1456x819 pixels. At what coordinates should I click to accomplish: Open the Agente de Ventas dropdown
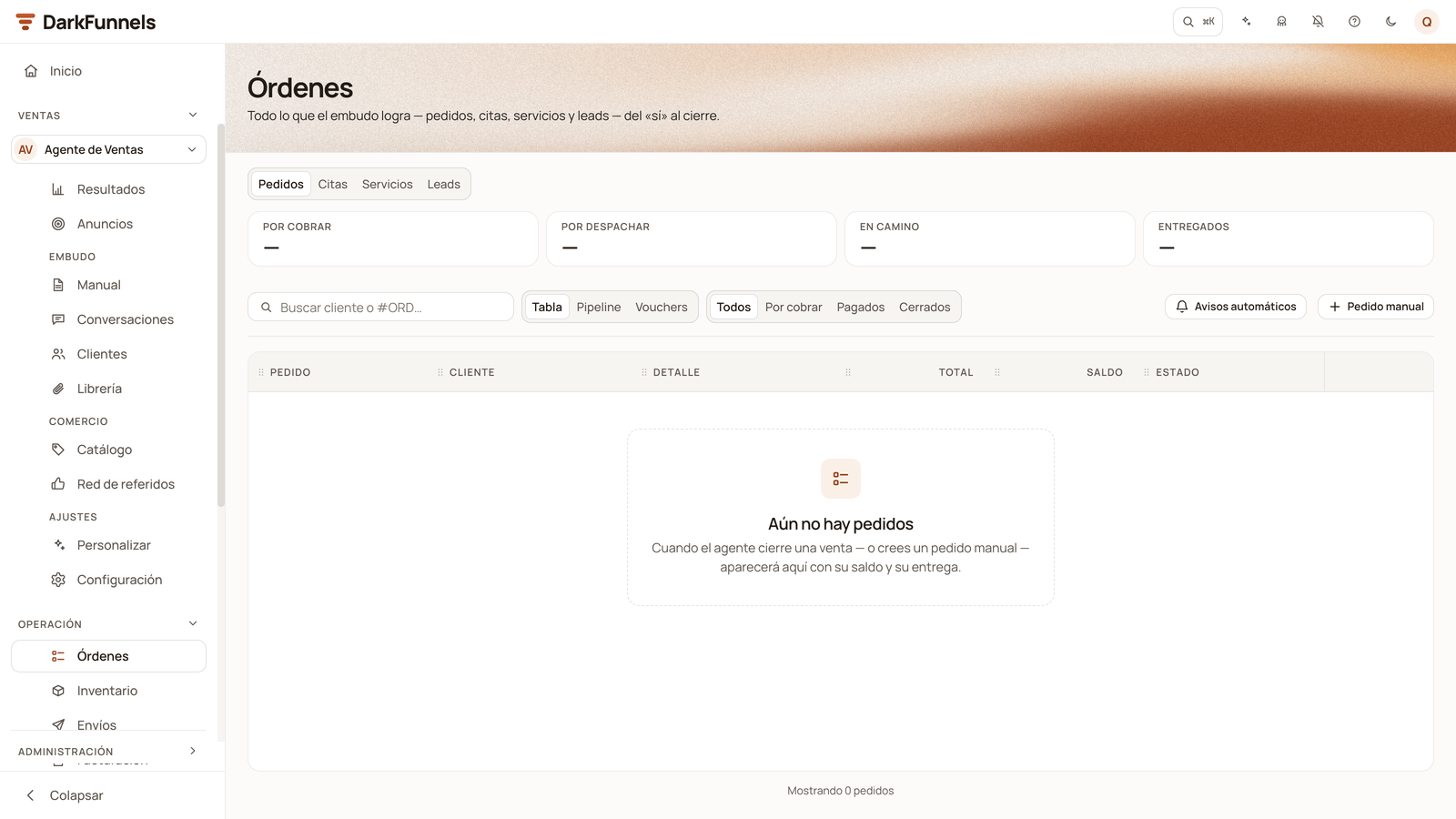tap(109, 149)
